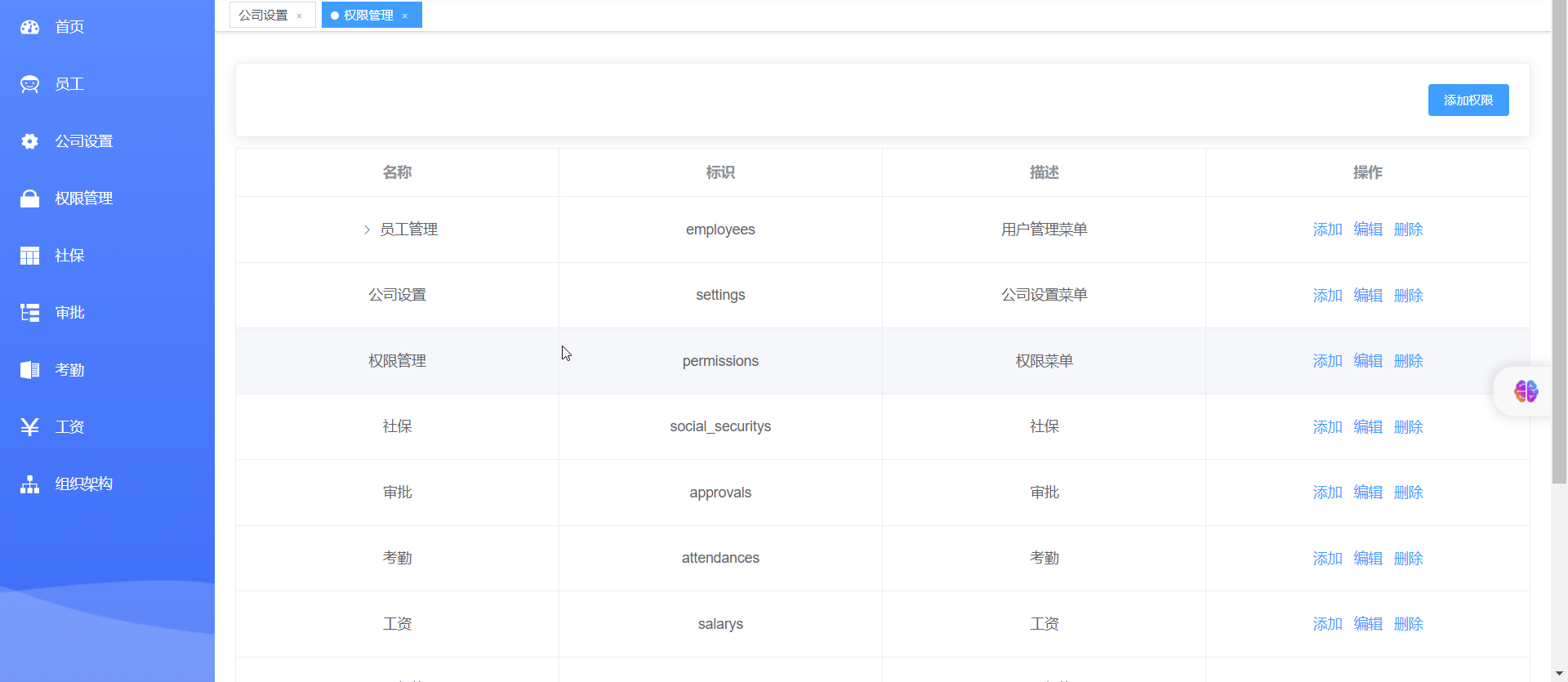This screenshot has width=1568, height=682.
Task: Open the floating brain assistant icon
Action: coord(1526,391)
